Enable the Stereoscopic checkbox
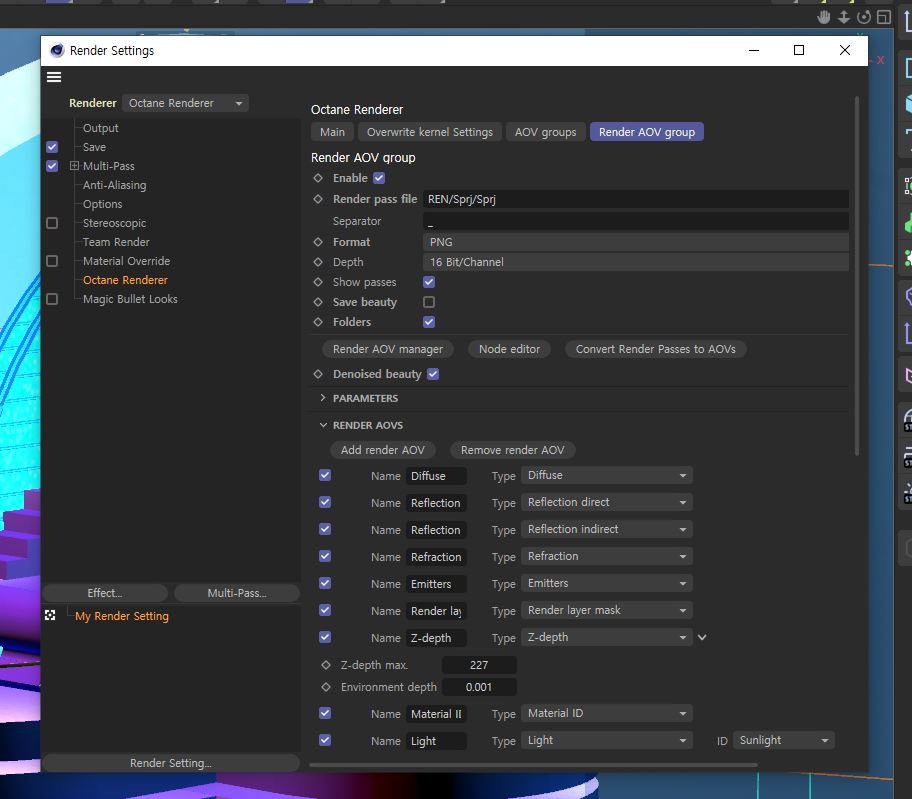Image resolution: width=912 pixels, height=799 pixels. pos(52,223)
